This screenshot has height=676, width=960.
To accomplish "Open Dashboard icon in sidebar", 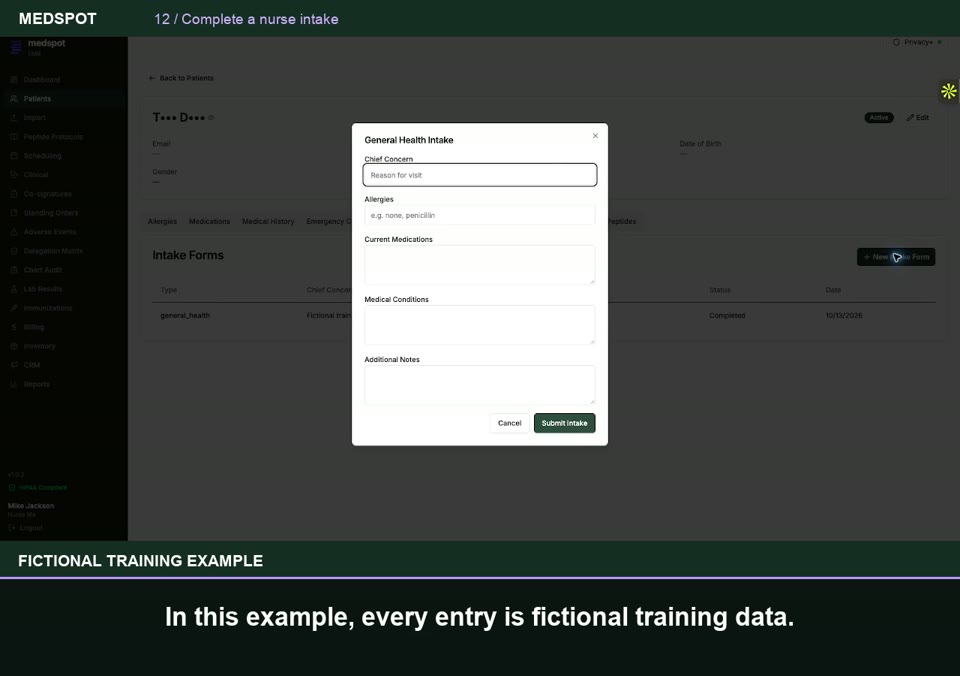I will (x=14, y=80).
